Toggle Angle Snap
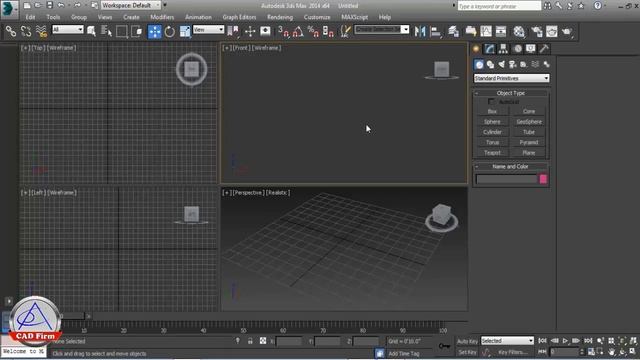 (298, 31)
